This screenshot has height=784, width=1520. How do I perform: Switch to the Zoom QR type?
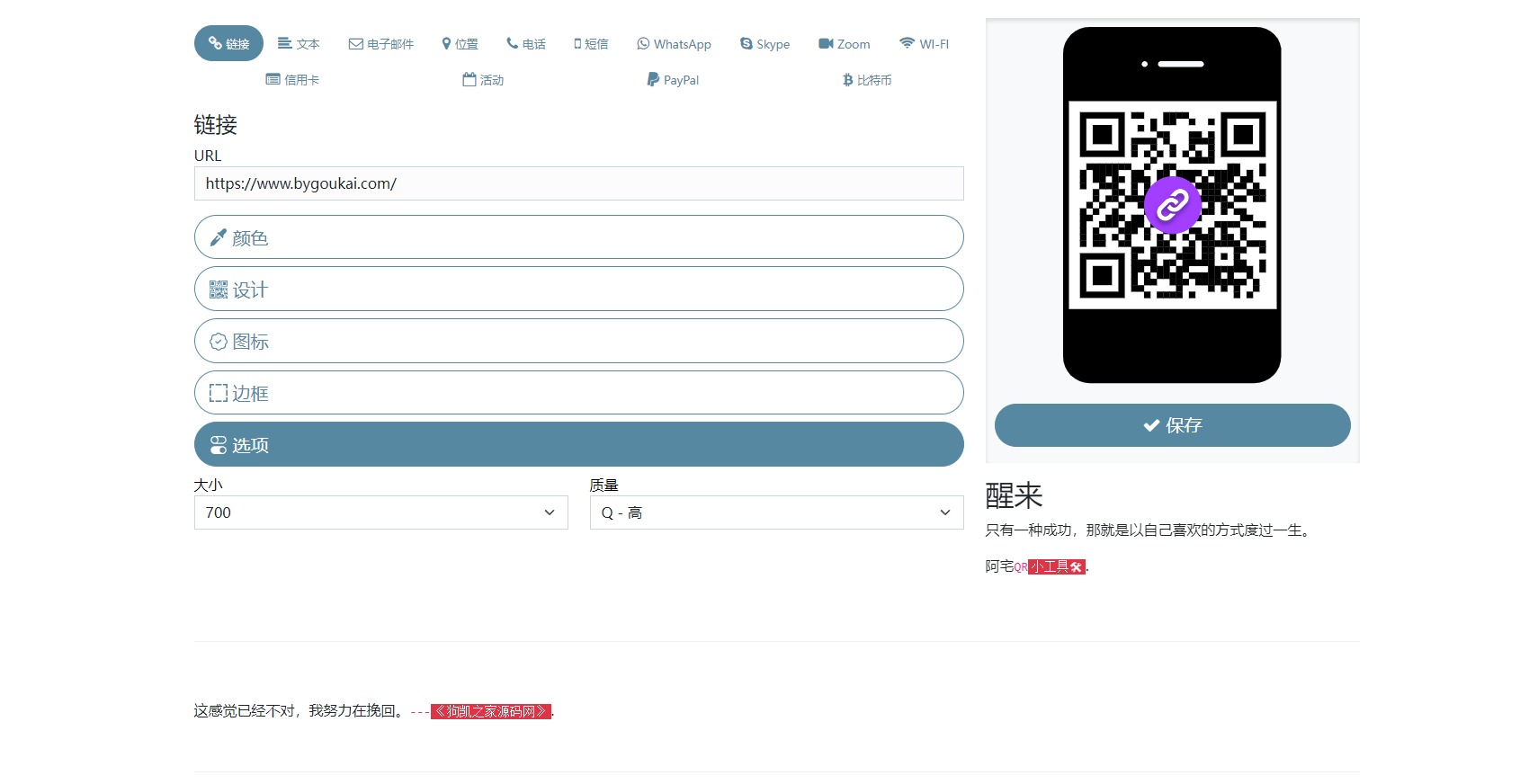844,44
